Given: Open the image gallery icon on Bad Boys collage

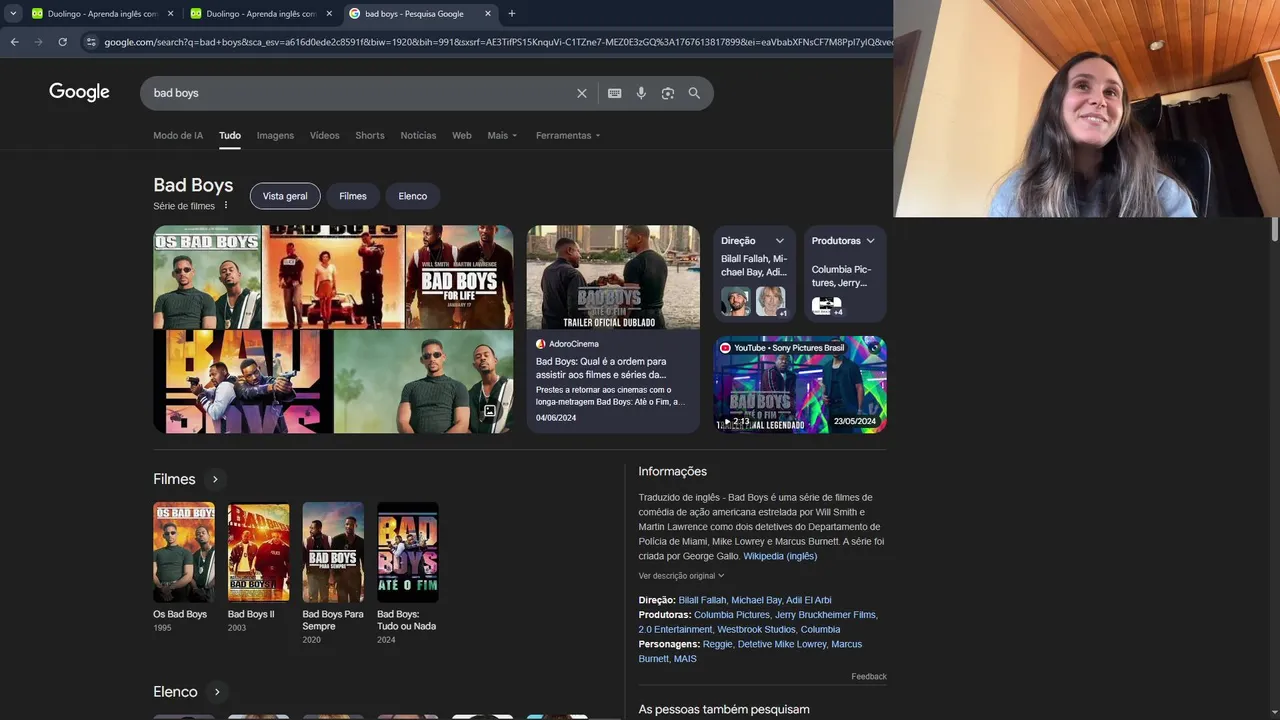Looking at the screenshot, I should (x=490, y=411).
